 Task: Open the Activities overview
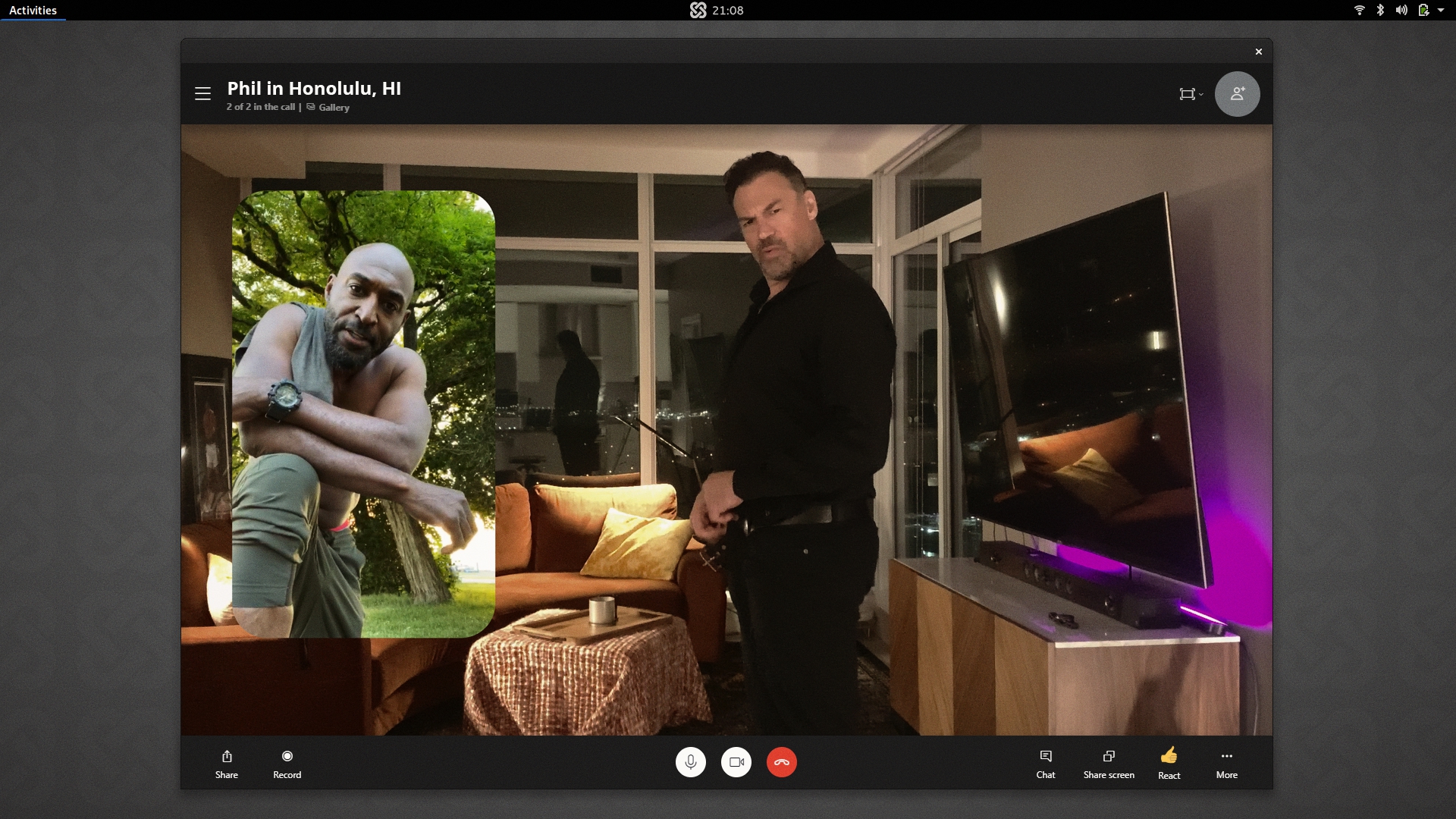point(33,10)
